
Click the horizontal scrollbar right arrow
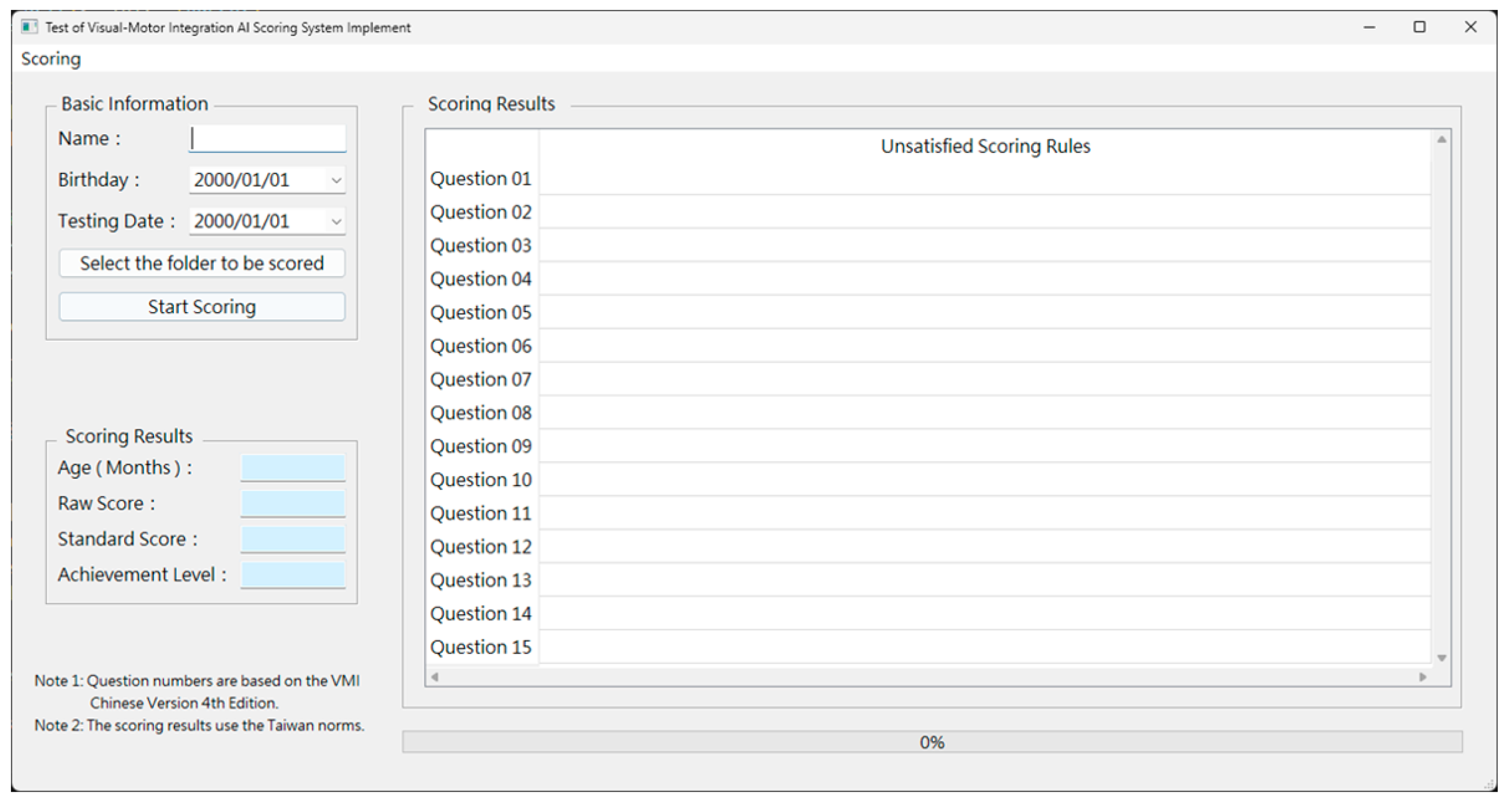pos(1422,677)
